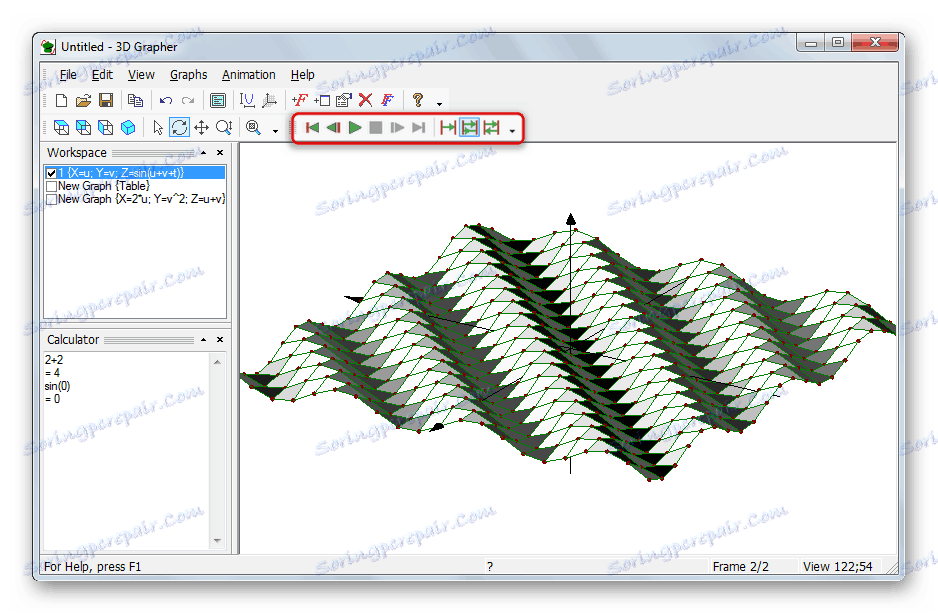Open a file with the folder icon
The image size is (938, 614).
coord(83,101)
